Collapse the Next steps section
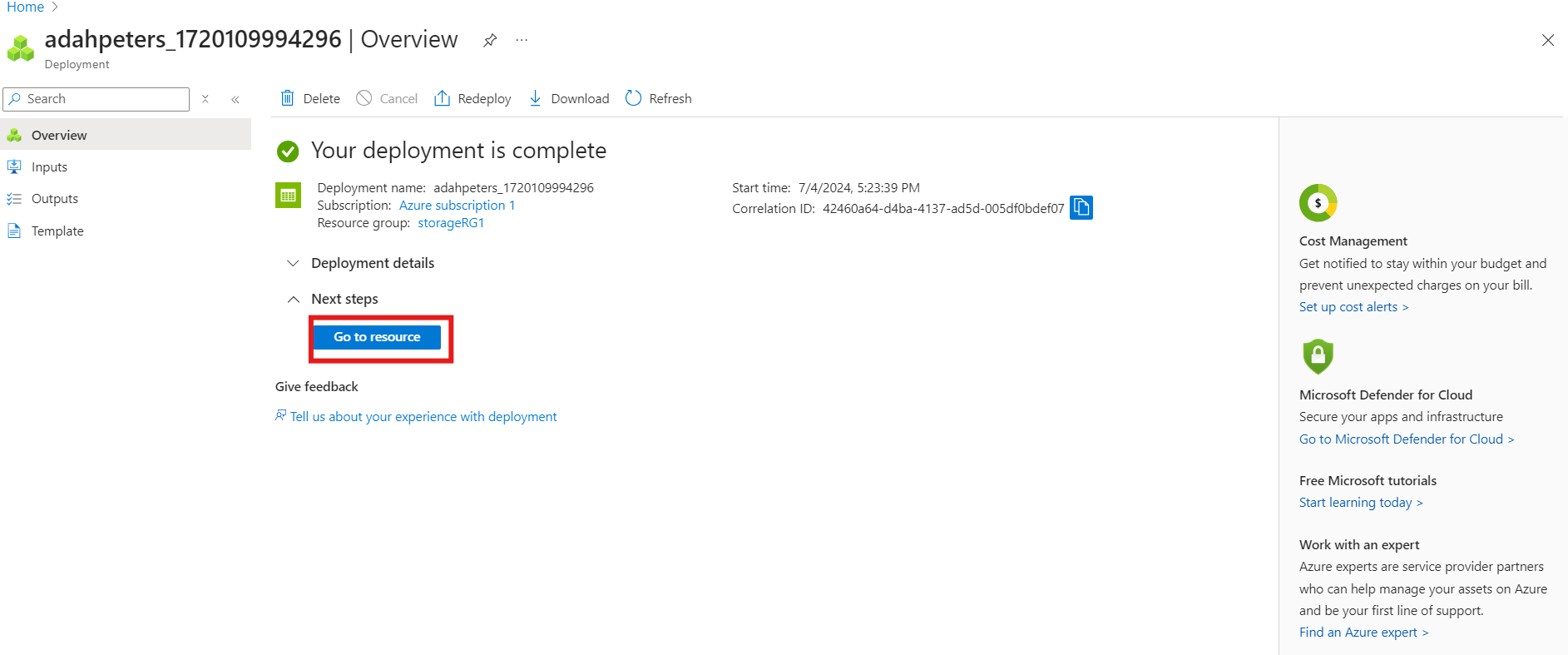This screenshot has width=1568, height=655. [x=332, y=299]
